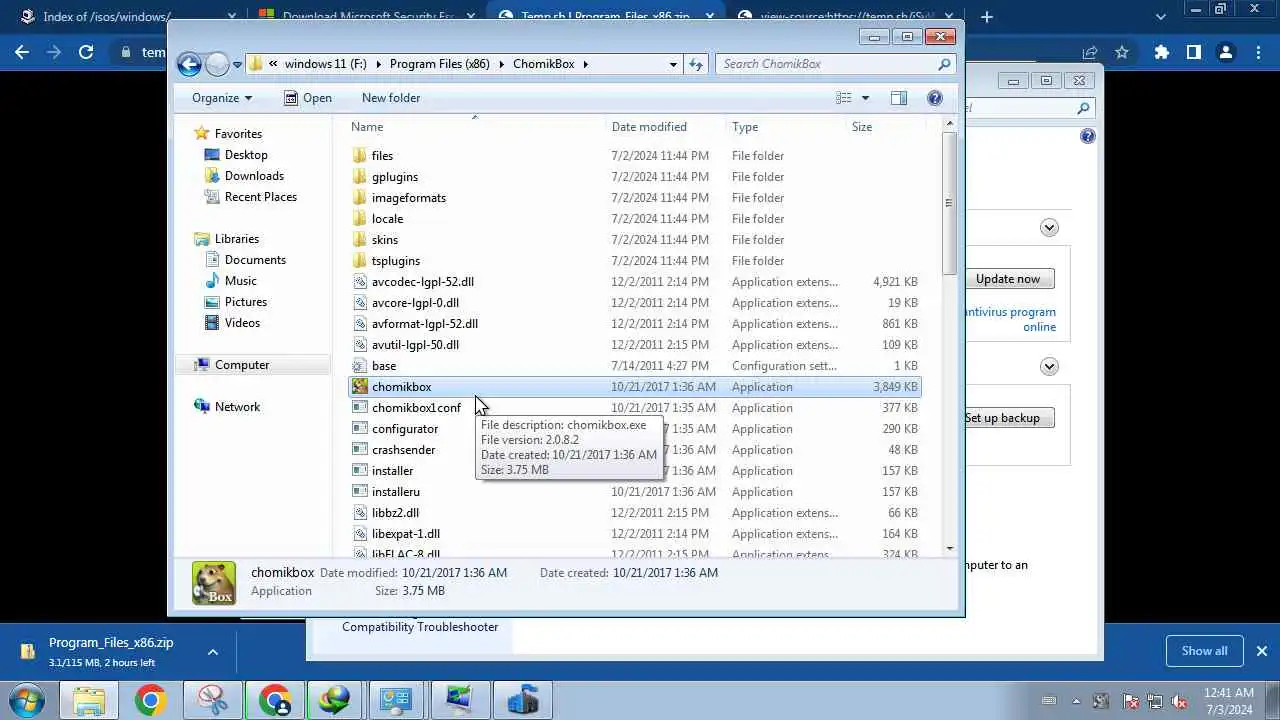1280x720 pixels.
Task: Select Videos library
Action: [x=242, y=323]
